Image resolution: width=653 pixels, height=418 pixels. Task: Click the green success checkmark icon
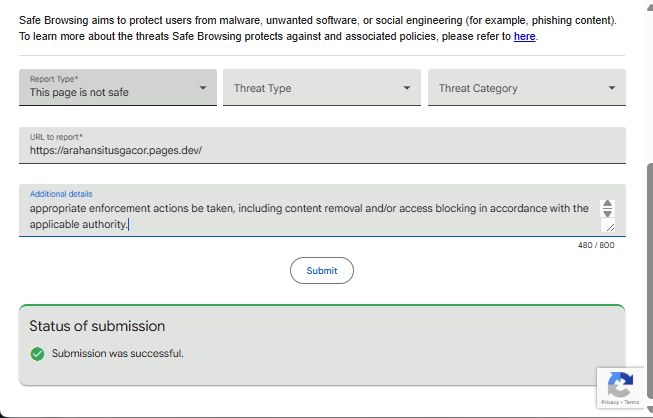pyautogui.click(x=37, y=353)
